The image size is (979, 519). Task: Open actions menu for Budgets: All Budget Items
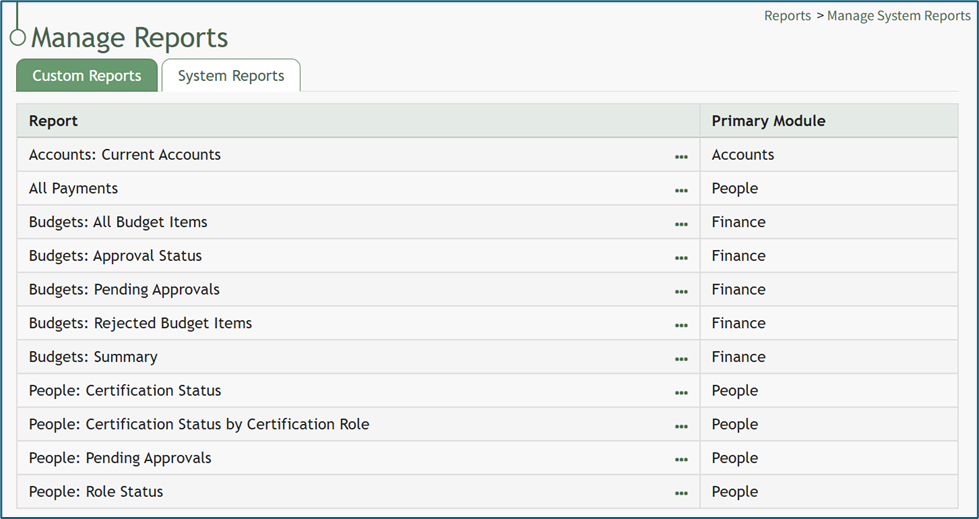tap(681, 224)
